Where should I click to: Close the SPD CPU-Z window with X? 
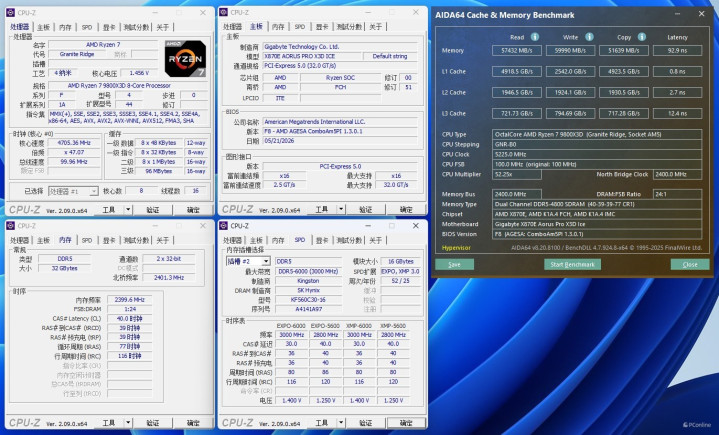point(415,226)
